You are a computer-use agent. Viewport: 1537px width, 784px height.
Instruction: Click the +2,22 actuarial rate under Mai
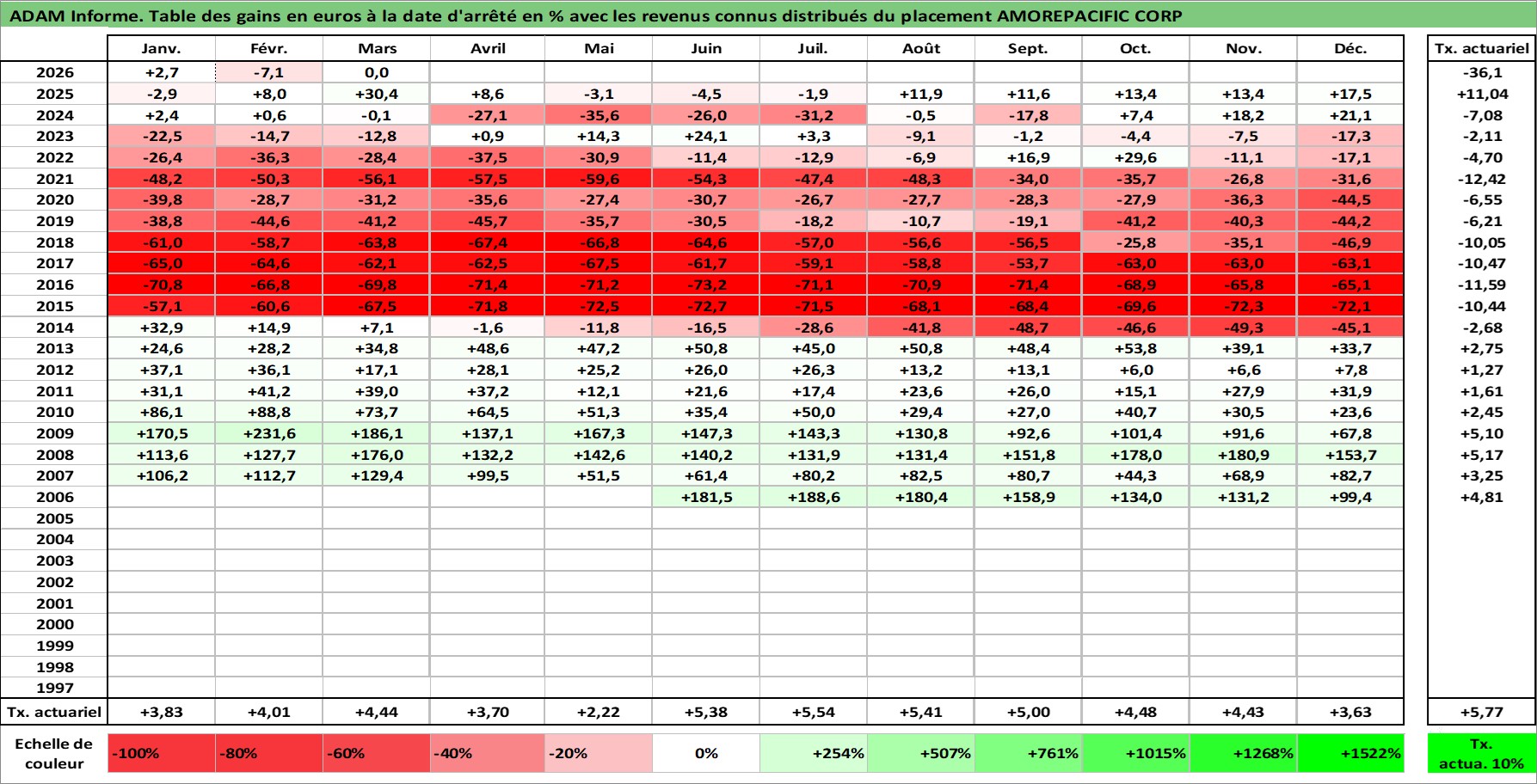pos(599,712)
